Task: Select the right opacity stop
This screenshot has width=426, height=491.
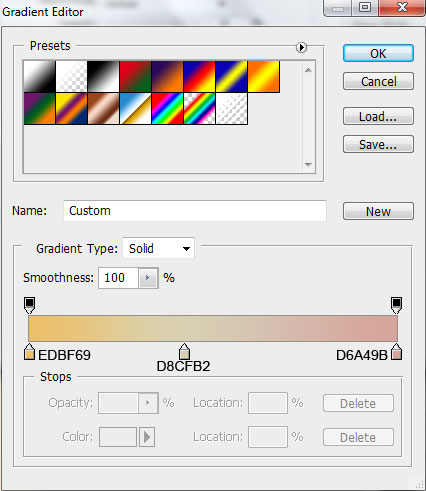Action: coord(396,305)
